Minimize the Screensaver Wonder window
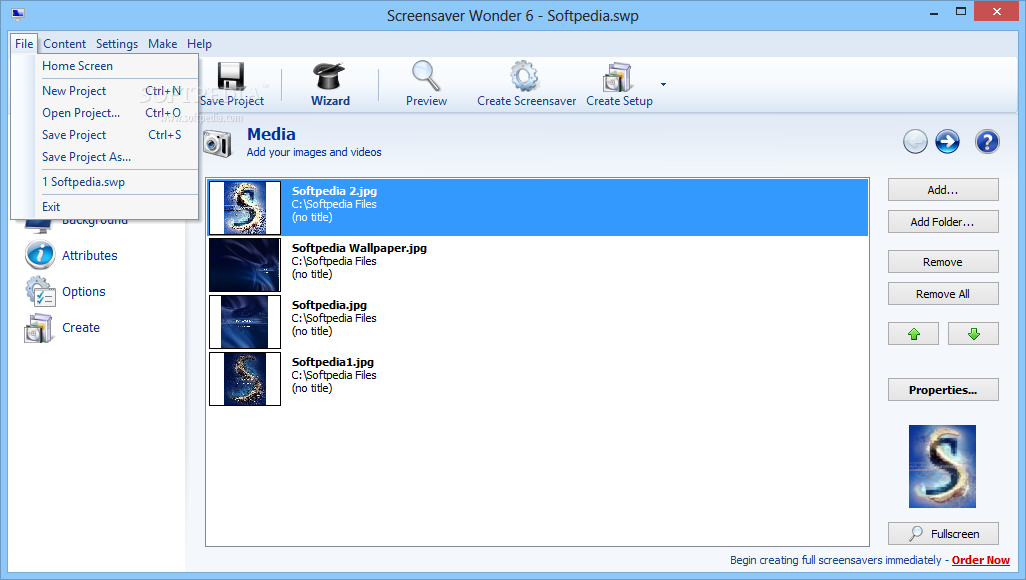This screenshot has height=580, width=1026. point(934,13)
